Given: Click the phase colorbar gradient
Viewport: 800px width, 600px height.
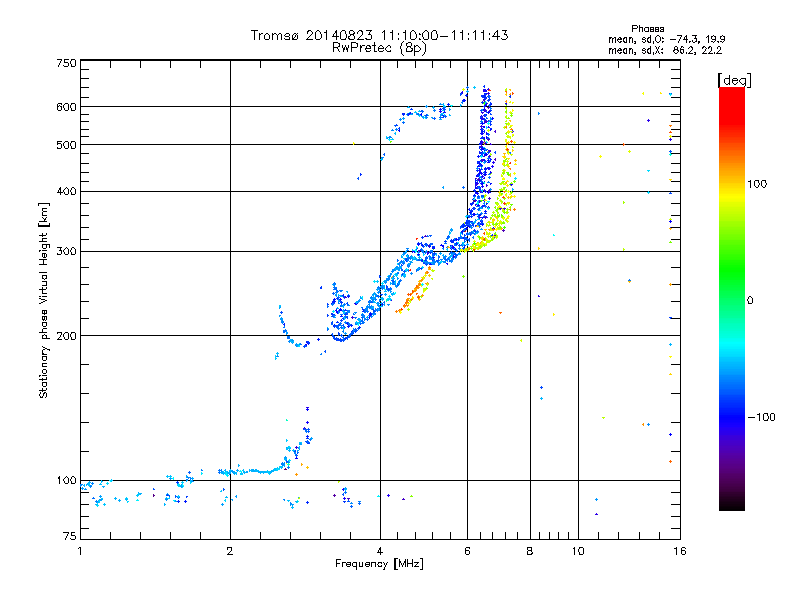Looking at the screenshot, I should pyautogui.click(x=732, y=298).
